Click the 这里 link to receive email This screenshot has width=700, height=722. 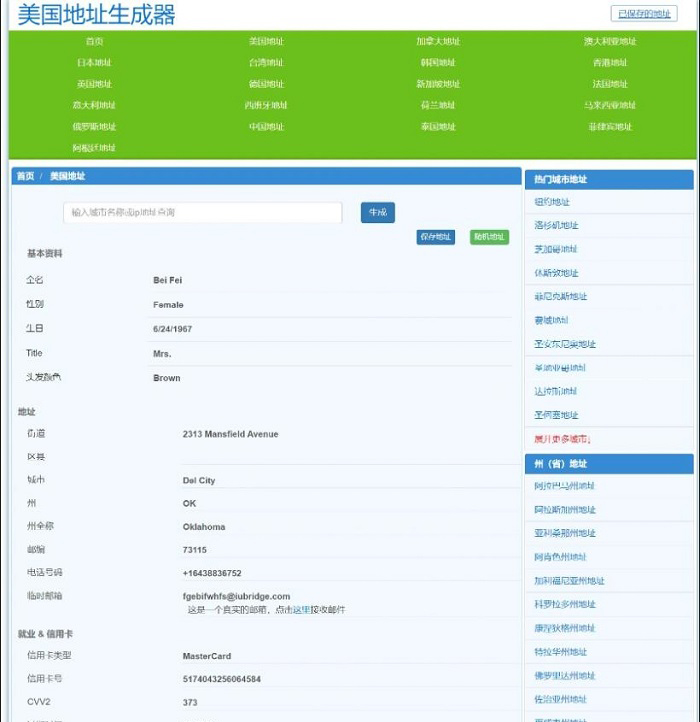(x=301, y=609)
